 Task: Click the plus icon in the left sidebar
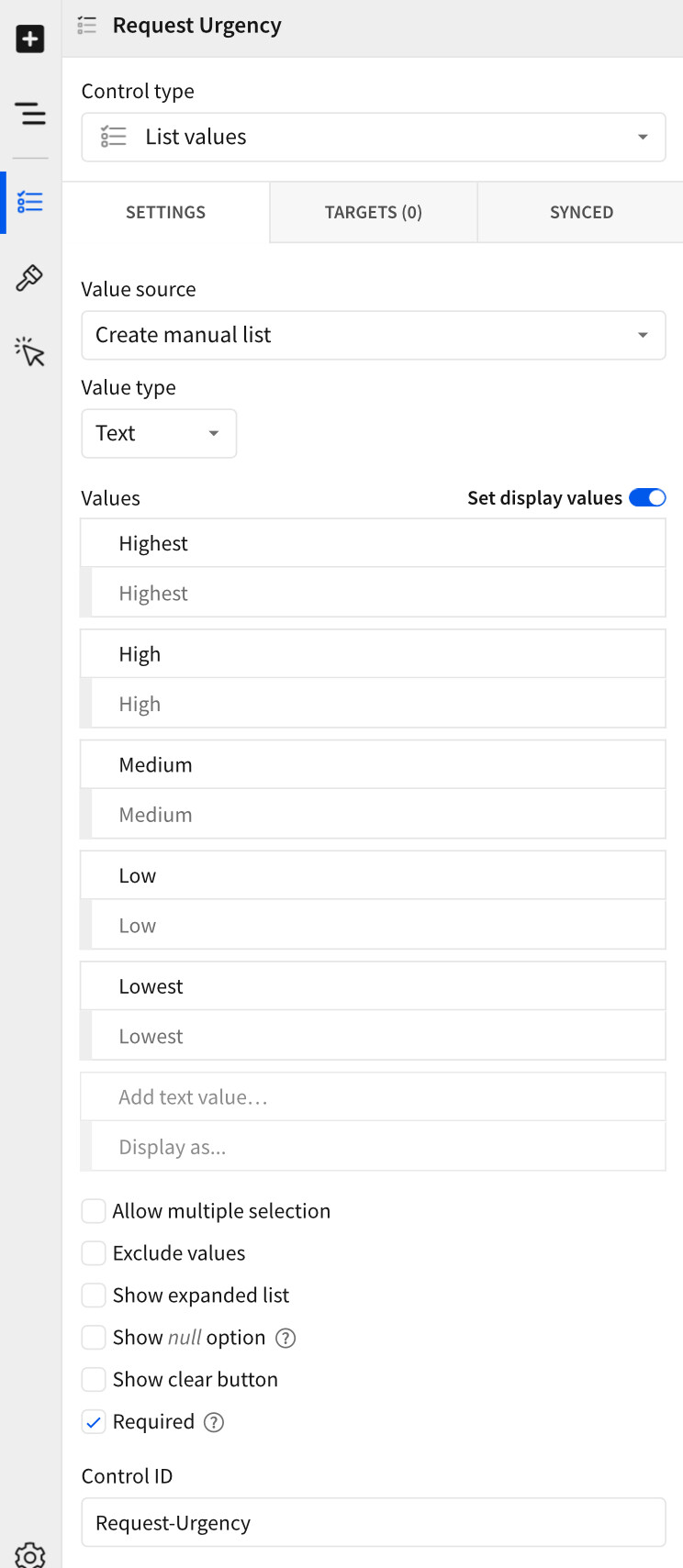(30, 39)
